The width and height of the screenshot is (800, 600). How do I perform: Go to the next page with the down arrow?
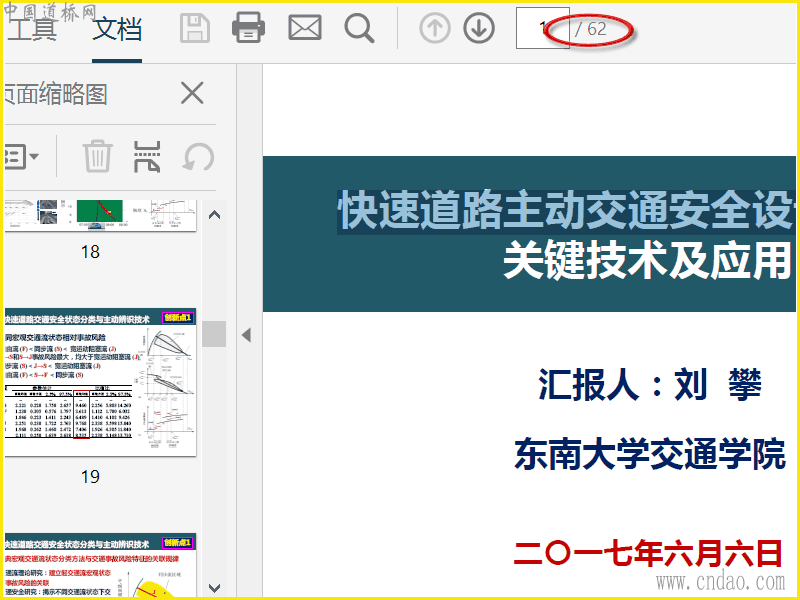(x=479, y=28)
